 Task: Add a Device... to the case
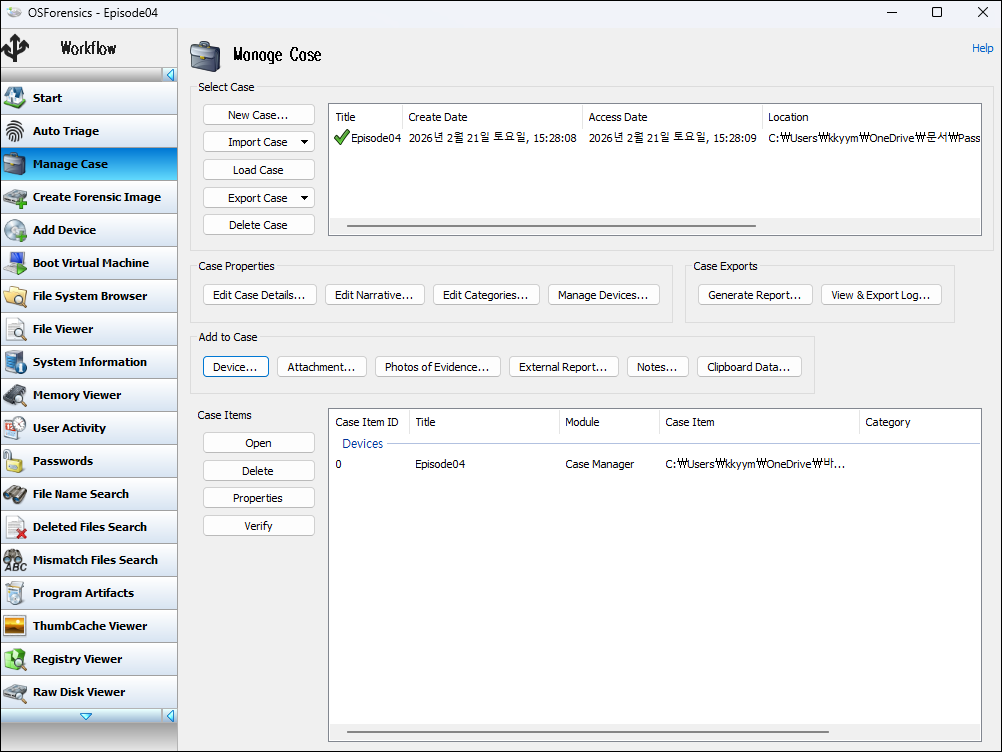tap(235, 367)
